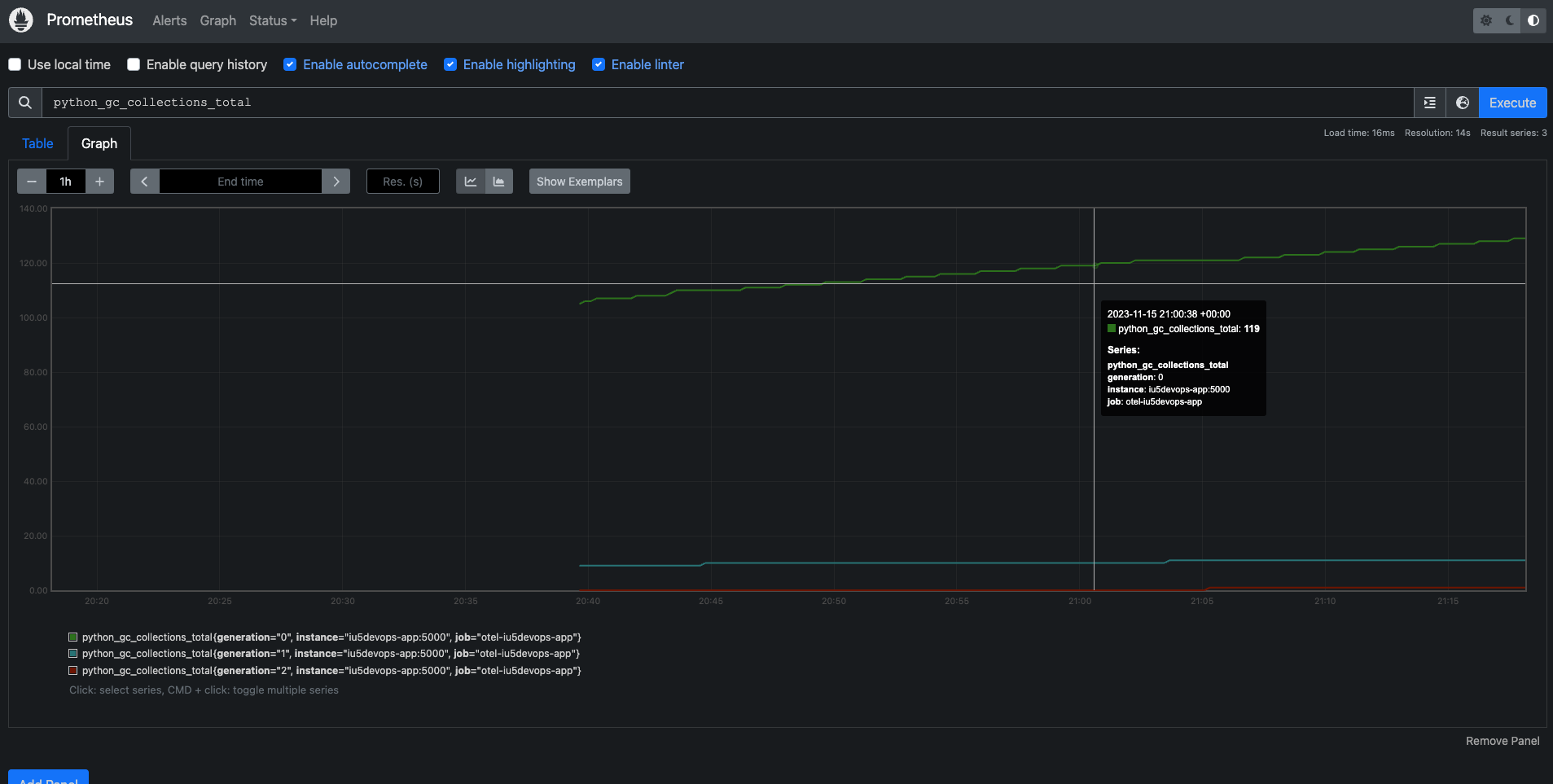Open the metrics explorer globe icon

[x=1463, y=103]
